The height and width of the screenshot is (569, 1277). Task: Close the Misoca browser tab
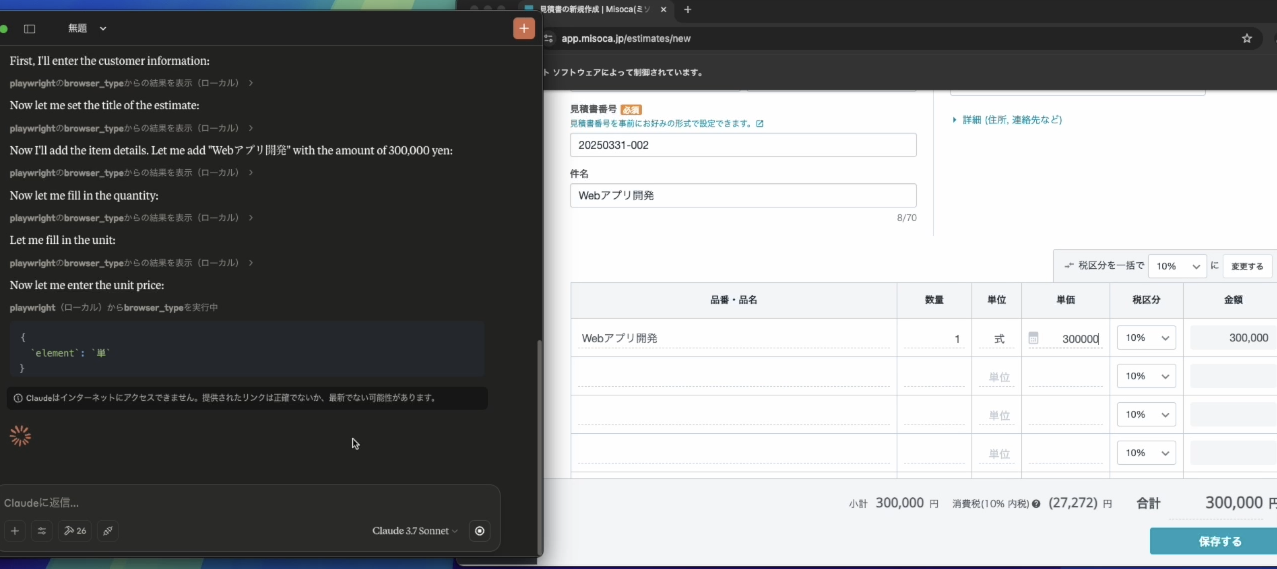click(663, 9)
